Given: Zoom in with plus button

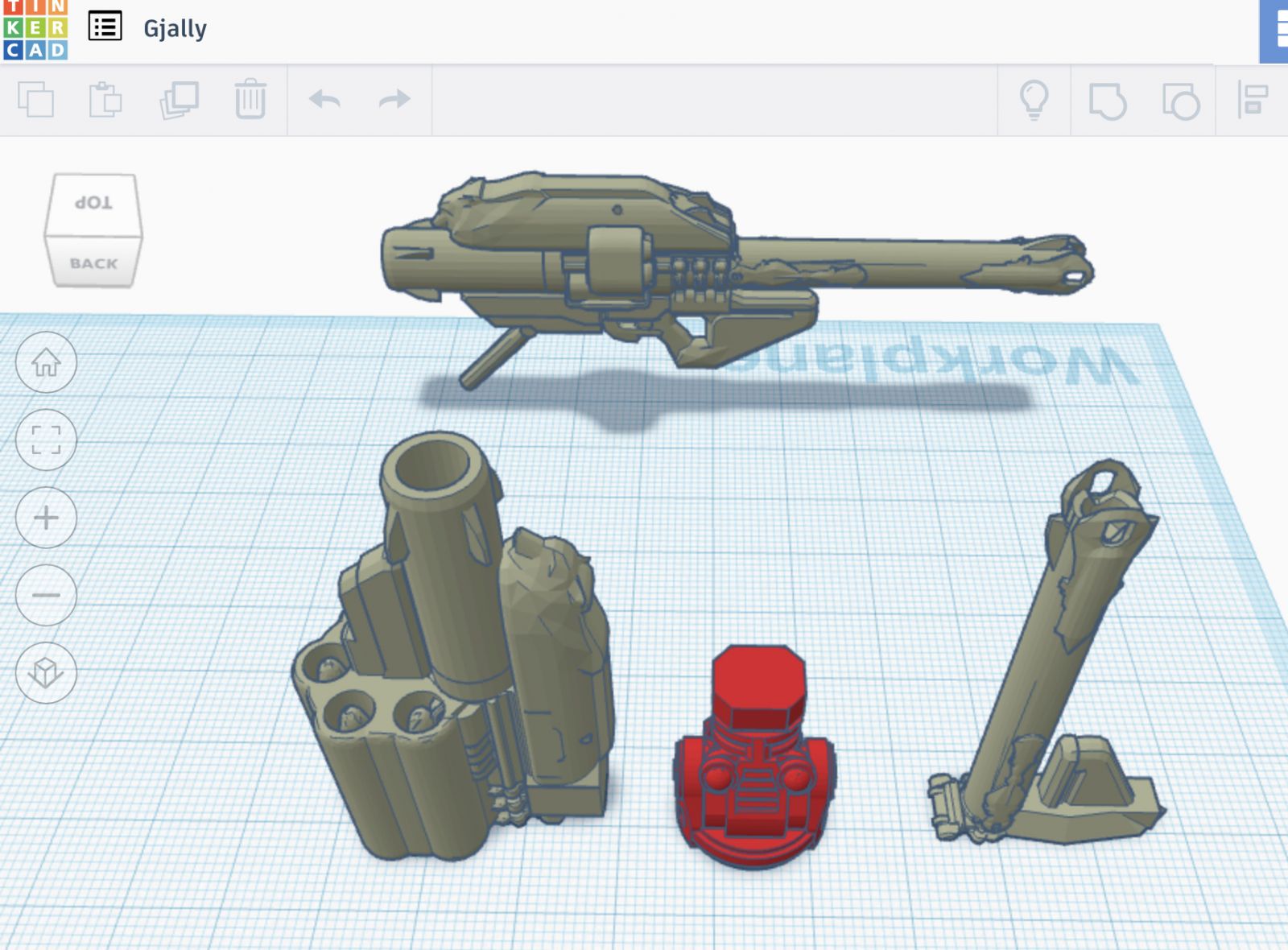Looking at the screenshot, I should point(46,518).
